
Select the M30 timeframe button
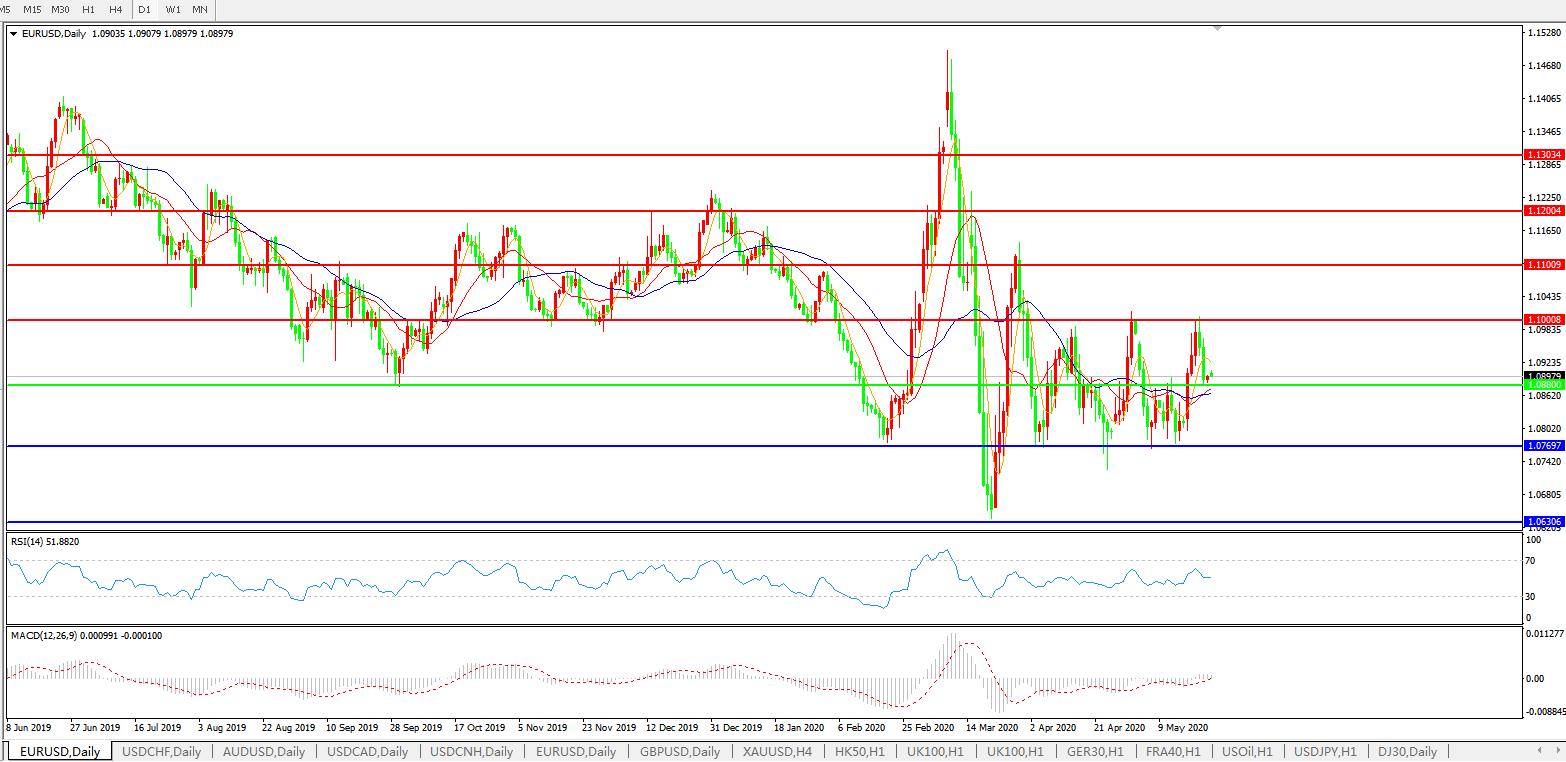60,9
